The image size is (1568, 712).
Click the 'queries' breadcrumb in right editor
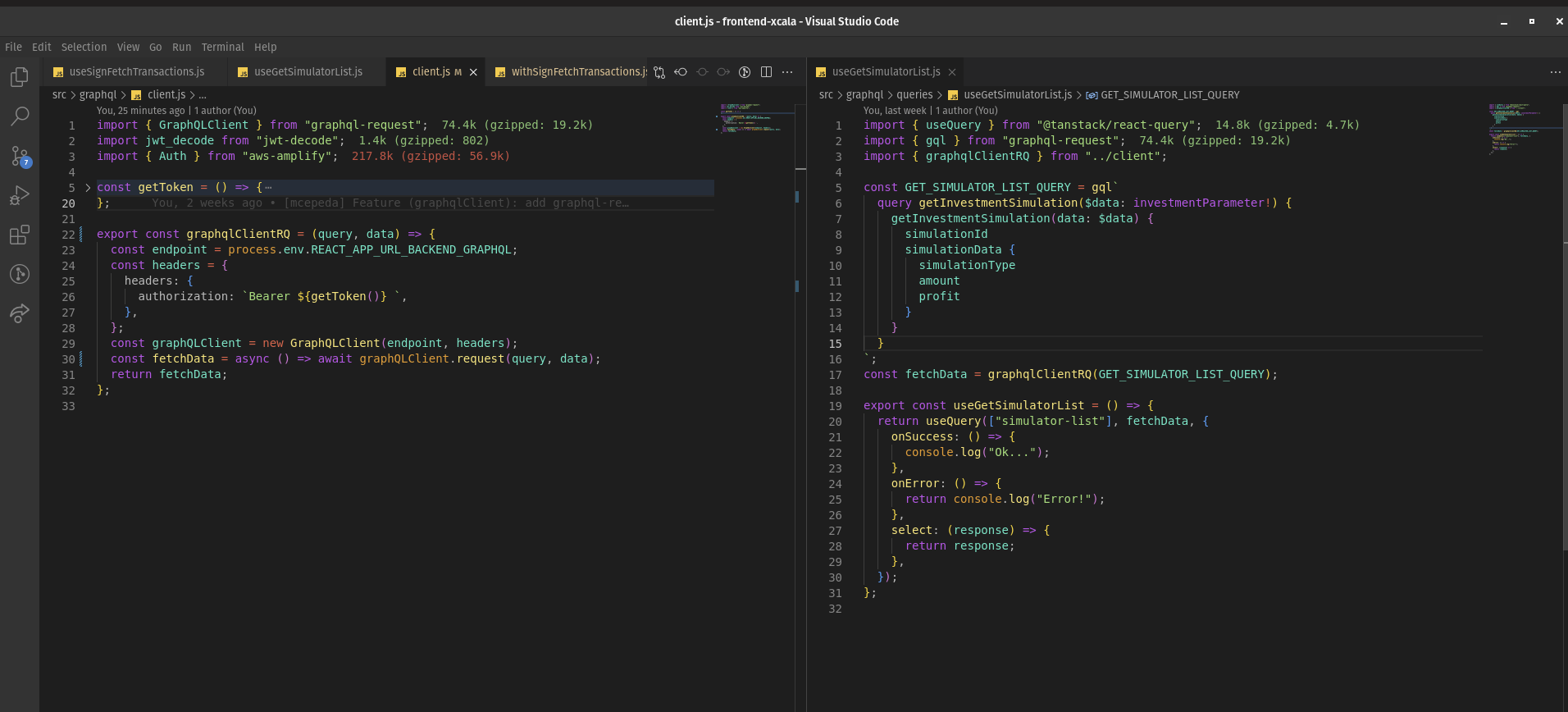coord(914,95)
